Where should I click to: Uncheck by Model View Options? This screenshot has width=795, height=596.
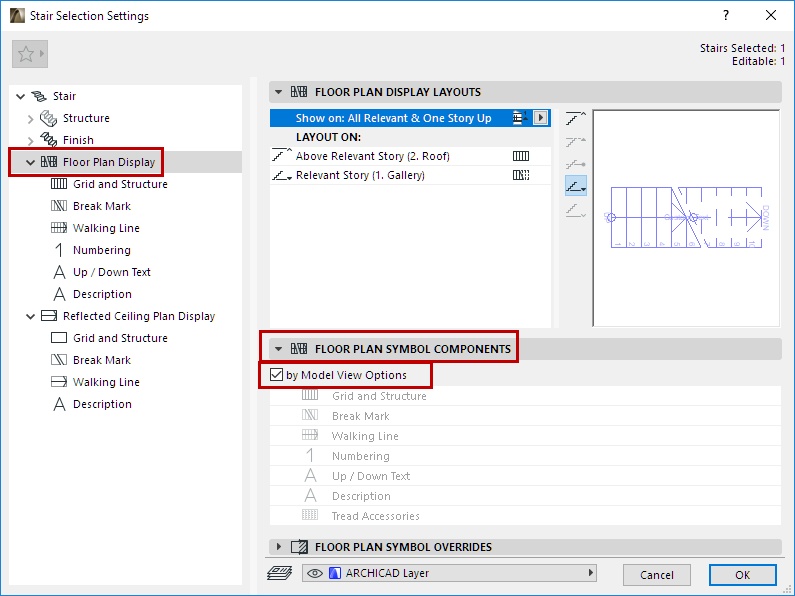[276, 375]
